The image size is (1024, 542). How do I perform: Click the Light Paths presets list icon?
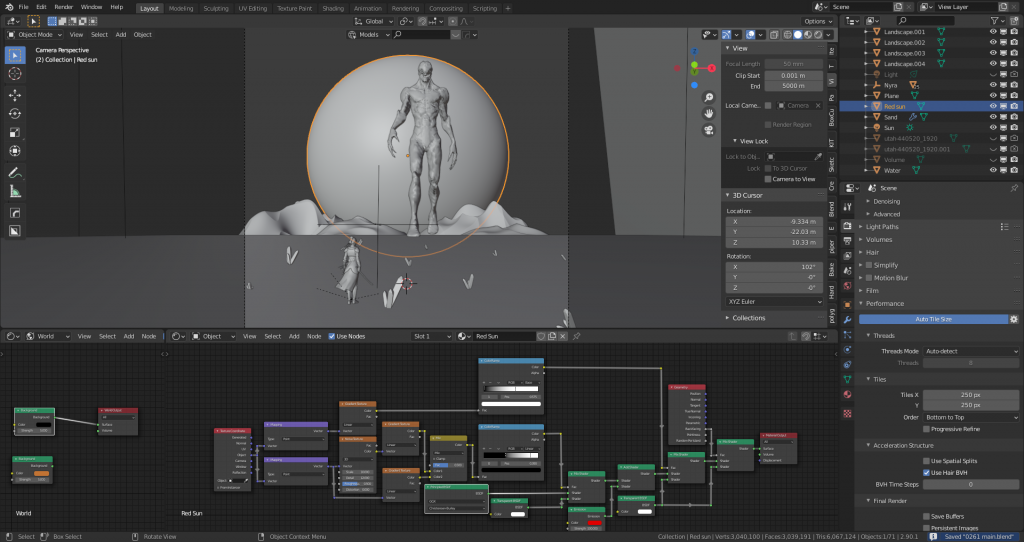point(1004,227)
